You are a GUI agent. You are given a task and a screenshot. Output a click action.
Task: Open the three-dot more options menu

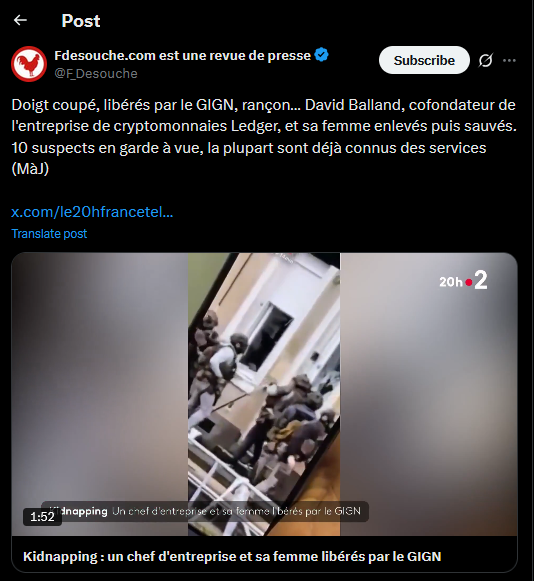(x=509, y=60)
